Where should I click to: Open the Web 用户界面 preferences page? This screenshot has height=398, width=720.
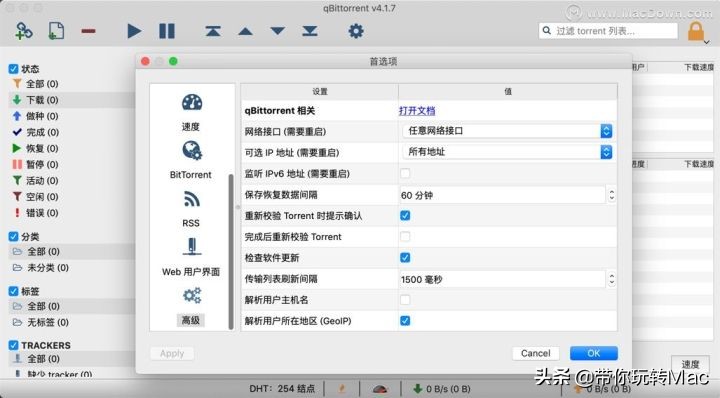point(191,257)
